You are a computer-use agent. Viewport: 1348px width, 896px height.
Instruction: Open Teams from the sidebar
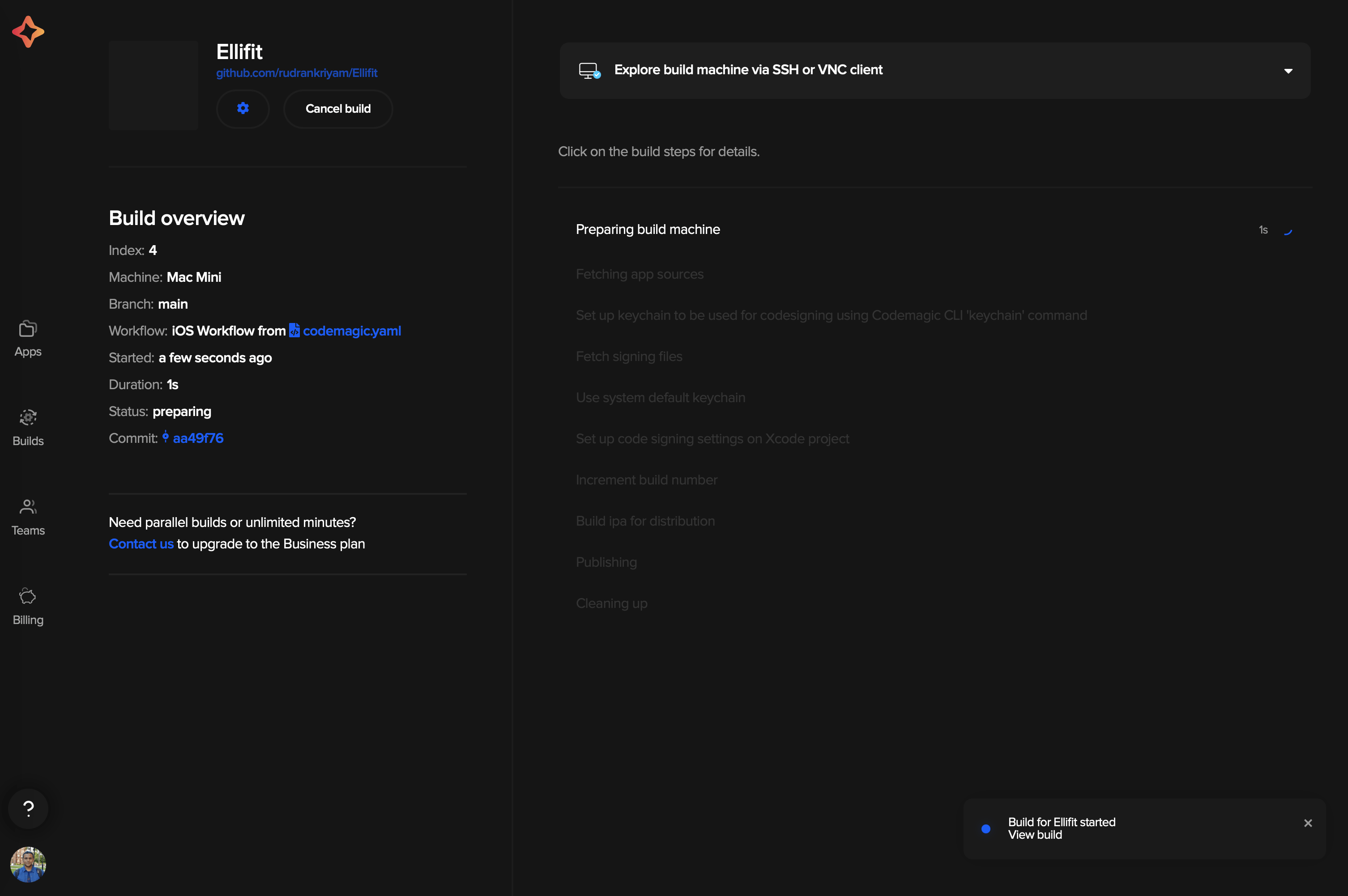click(28, 517)
